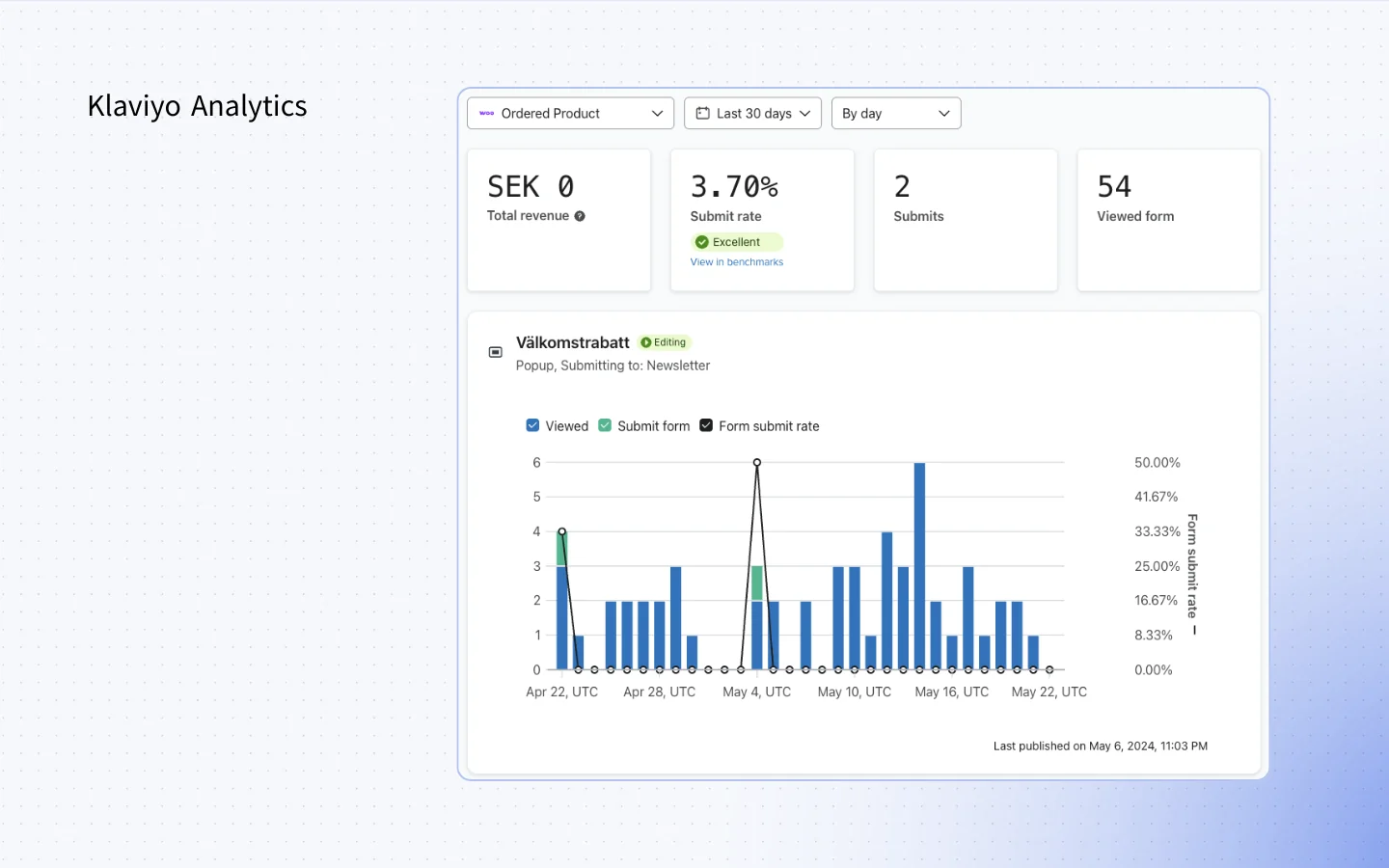The height and width of the screenshot is (868, 1389).
Task: Open the Last 30 days date range dropdown
Action: click(752, 113)
